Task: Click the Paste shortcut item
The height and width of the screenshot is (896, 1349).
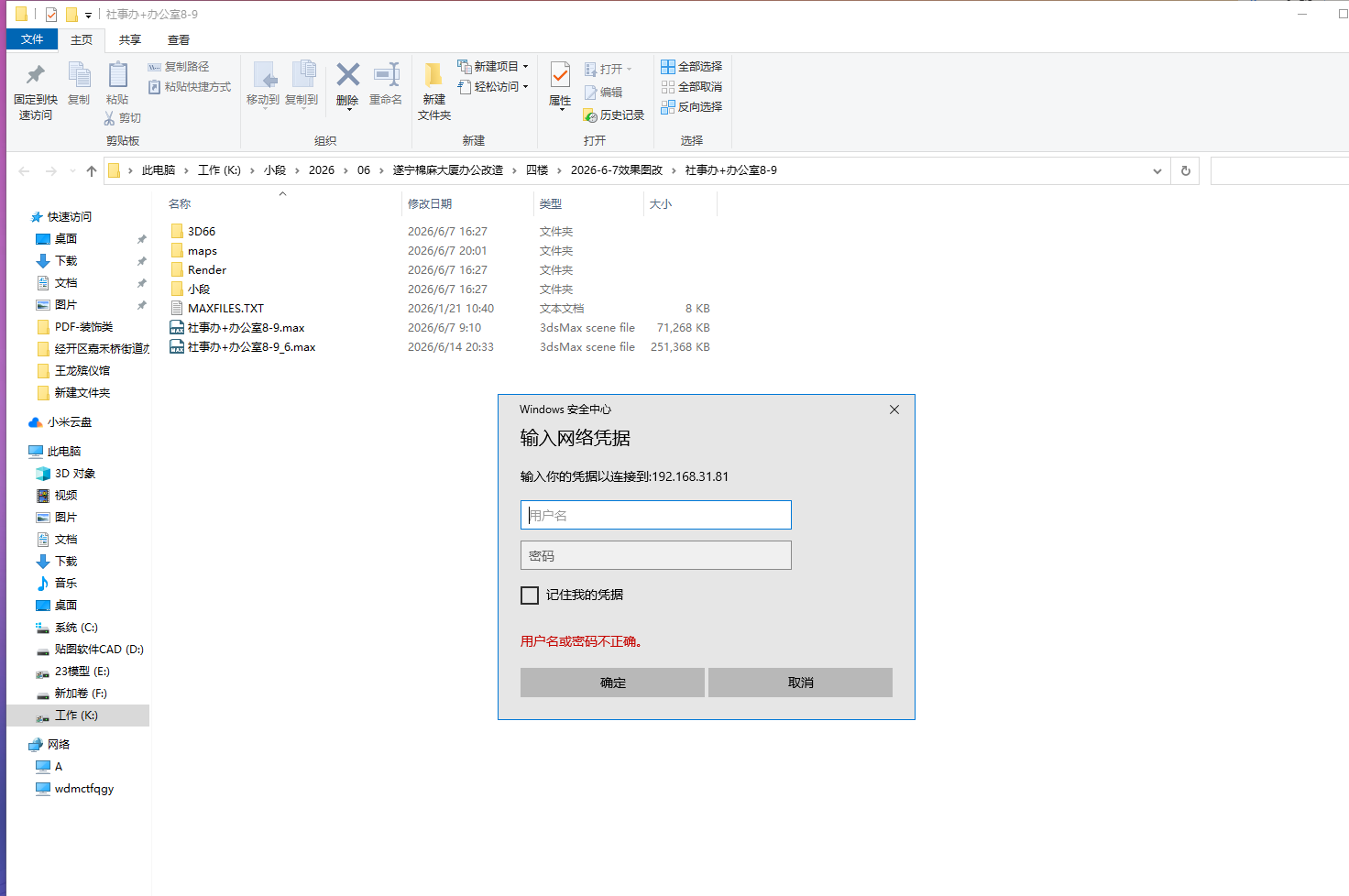Action: pos(189,87)
